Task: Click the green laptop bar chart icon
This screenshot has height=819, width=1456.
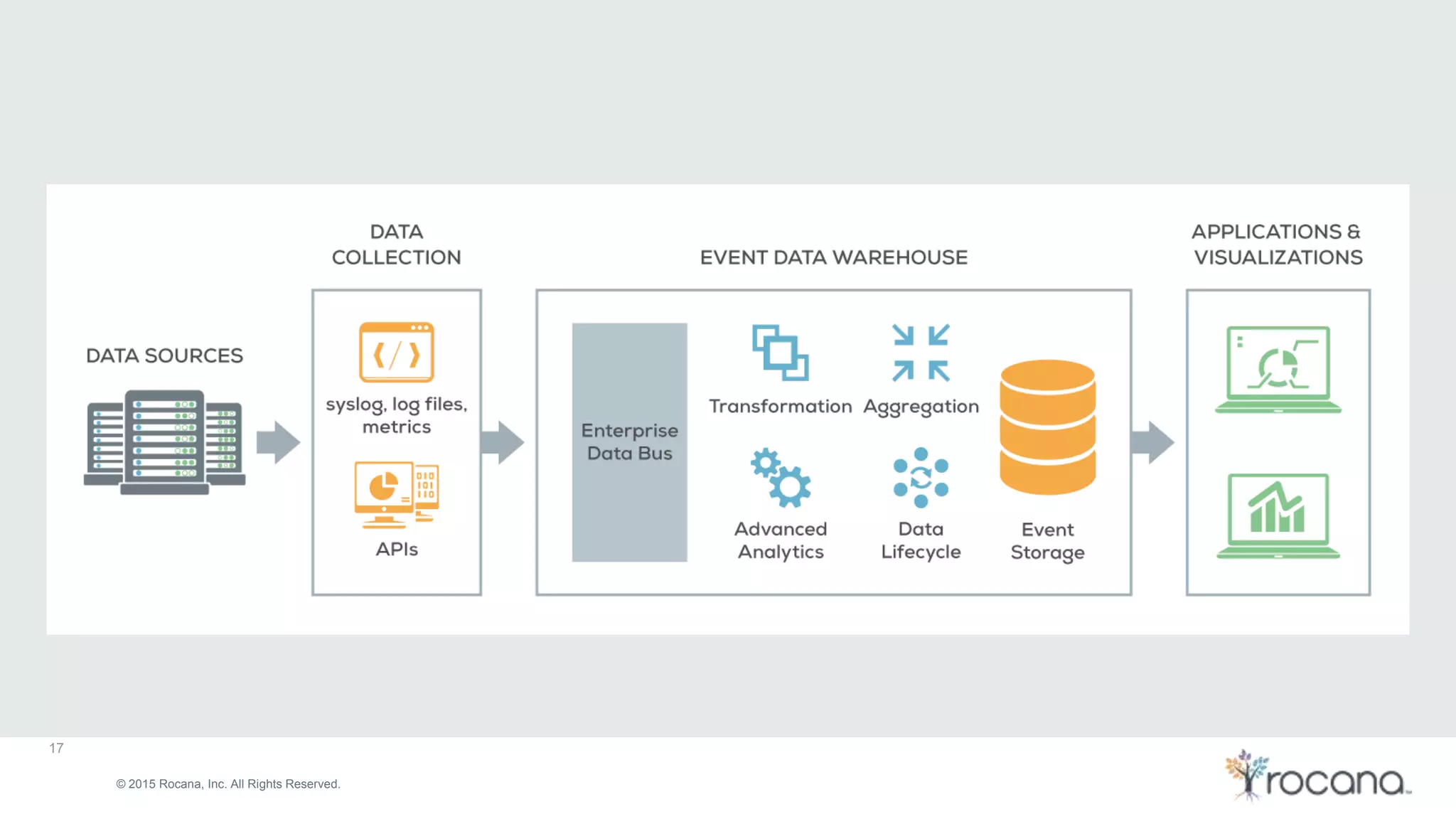Action: pyautogui.click(x=1278, y=516)
